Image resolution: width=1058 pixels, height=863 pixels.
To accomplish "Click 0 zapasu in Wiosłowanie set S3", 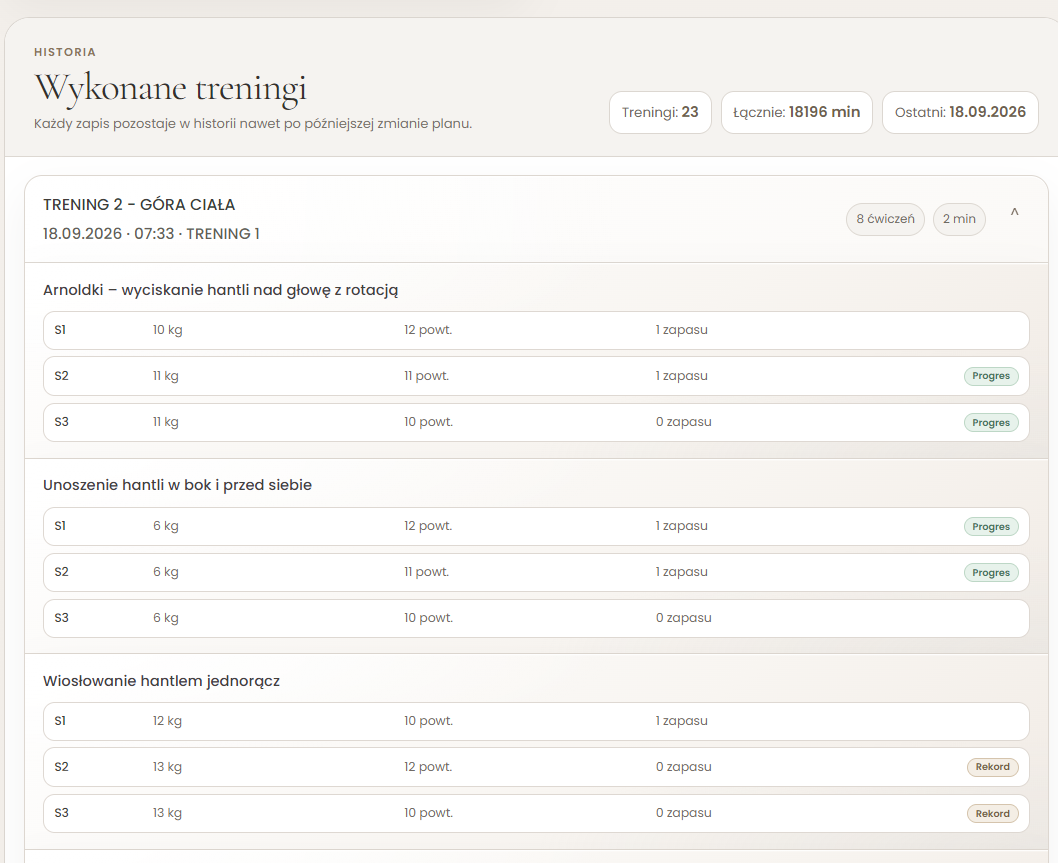I will point(684,812).
